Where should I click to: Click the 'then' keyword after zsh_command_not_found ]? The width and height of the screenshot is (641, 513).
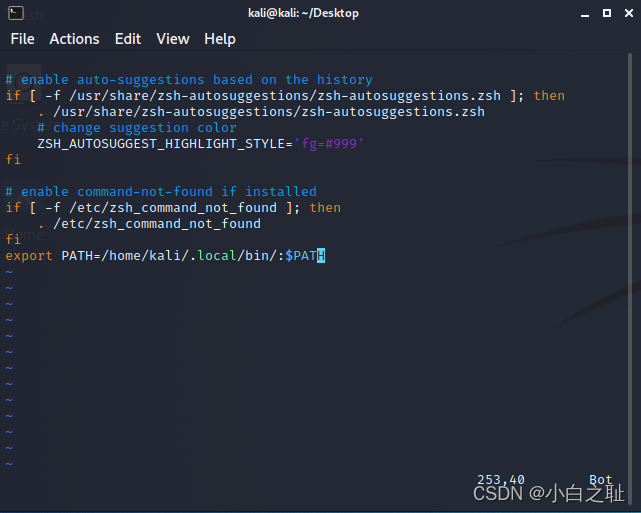click(x=325, y=208)
